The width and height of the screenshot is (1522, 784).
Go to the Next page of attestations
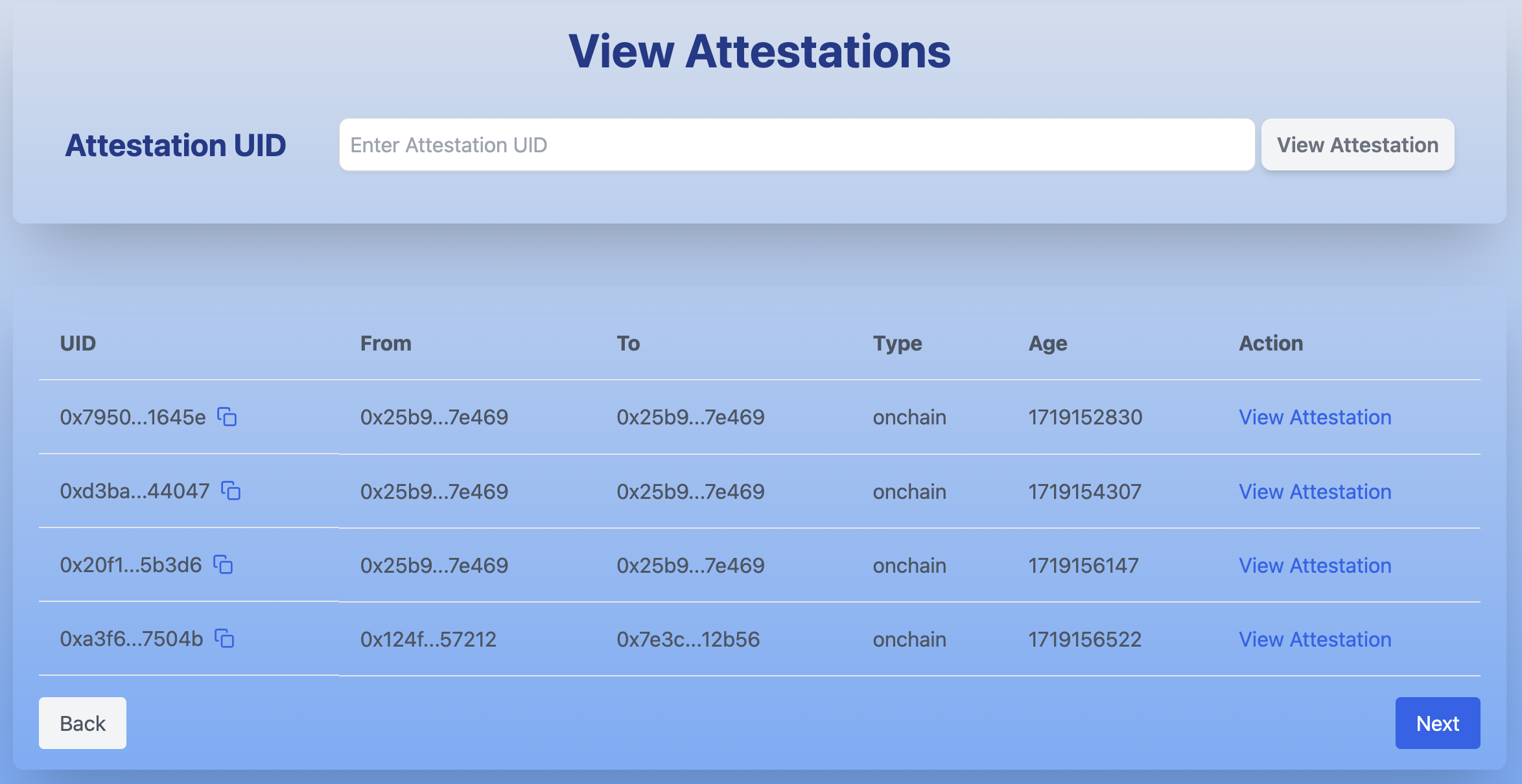coord(1437,723)
